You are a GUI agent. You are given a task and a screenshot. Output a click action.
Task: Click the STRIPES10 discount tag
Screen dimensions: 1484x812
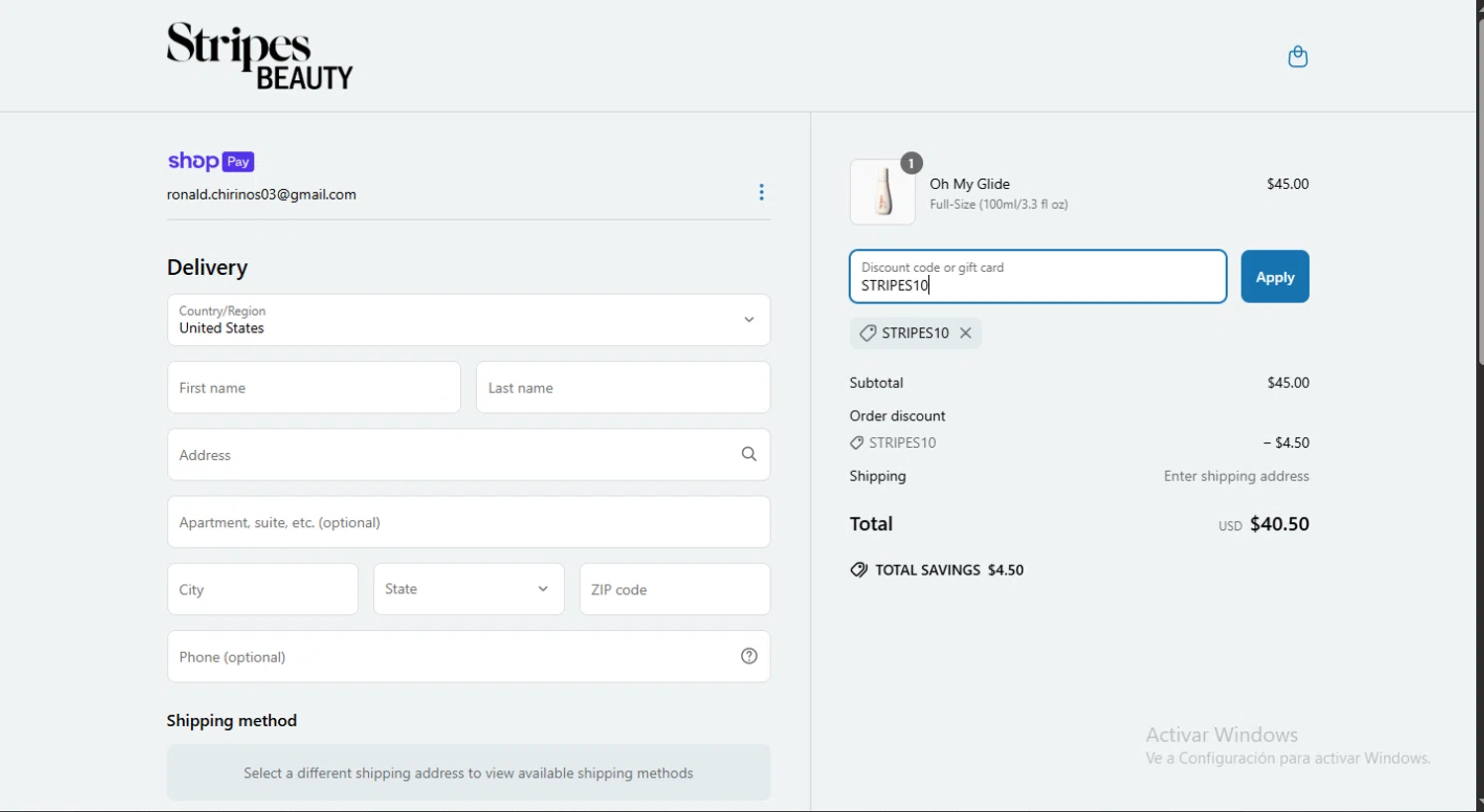click(915, 333)
